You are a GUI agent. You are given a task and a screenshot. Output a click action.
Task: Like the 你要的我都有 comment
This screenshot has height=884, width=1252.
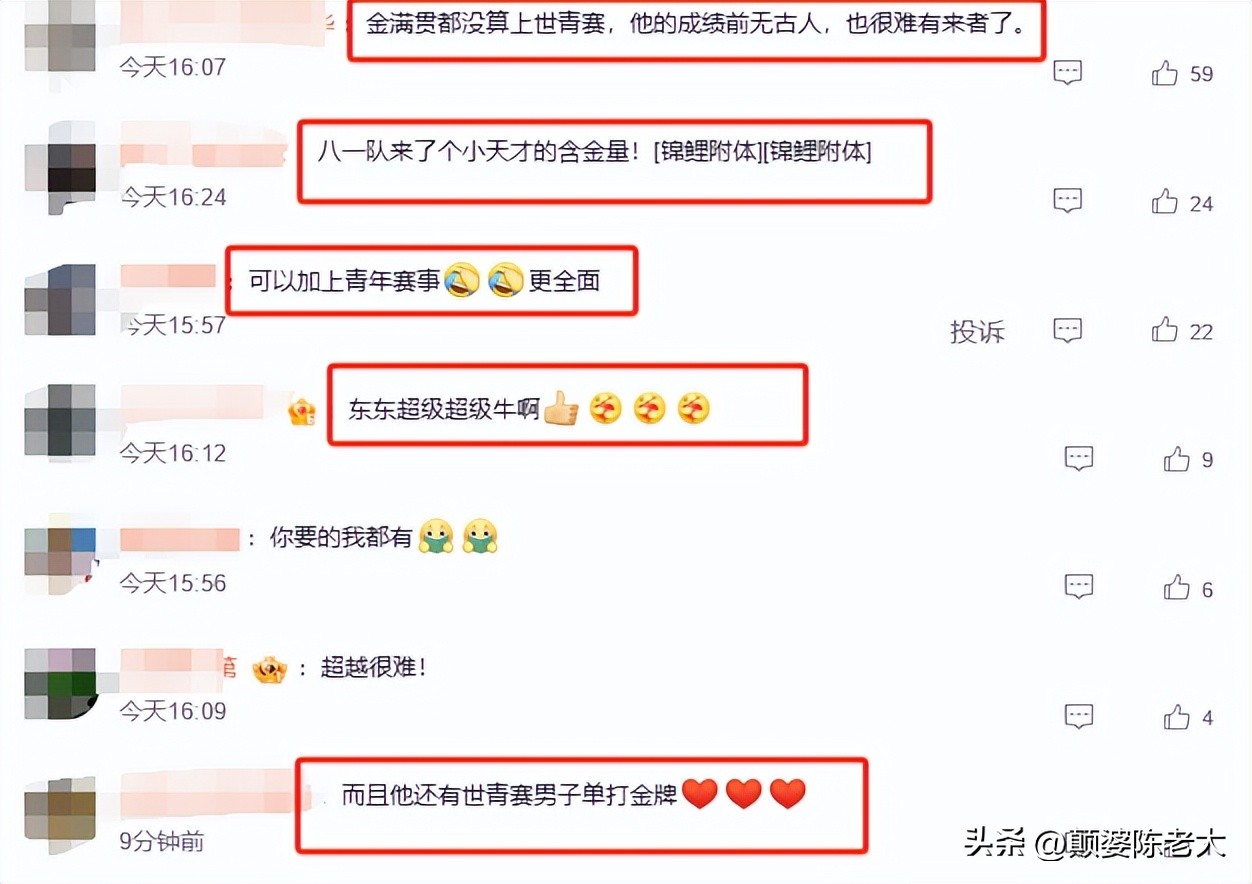[x=1177, y=588]
